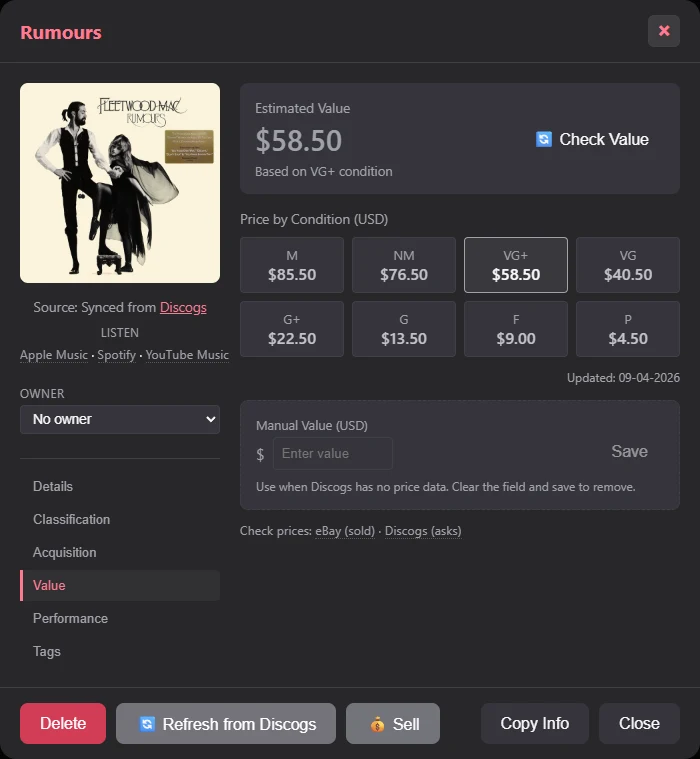Open the Spotify listen link

pos(117,355)
